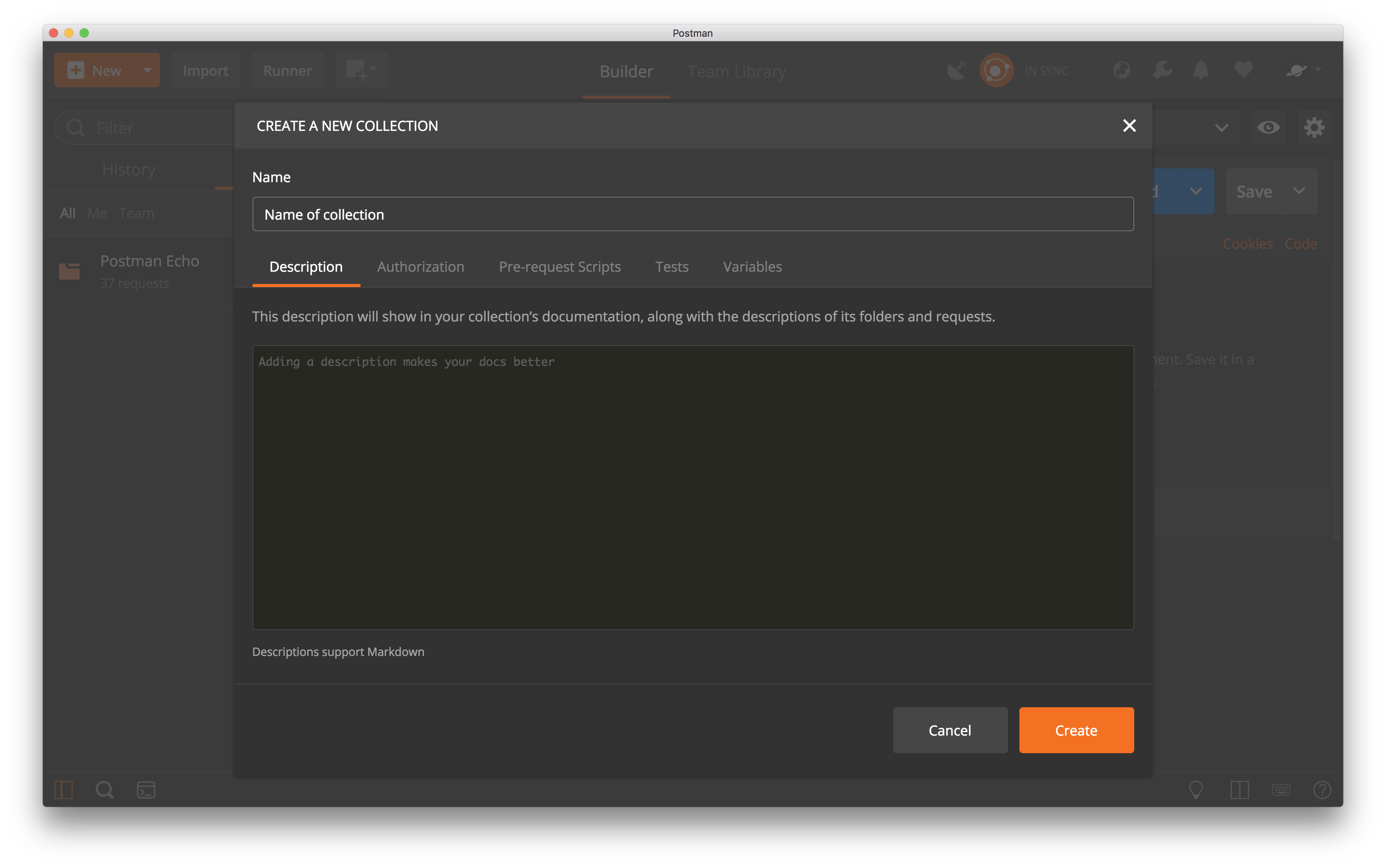Click the sync status orange icon
The height and width of the screenshot is (868, 1386).
pos(996,70)
